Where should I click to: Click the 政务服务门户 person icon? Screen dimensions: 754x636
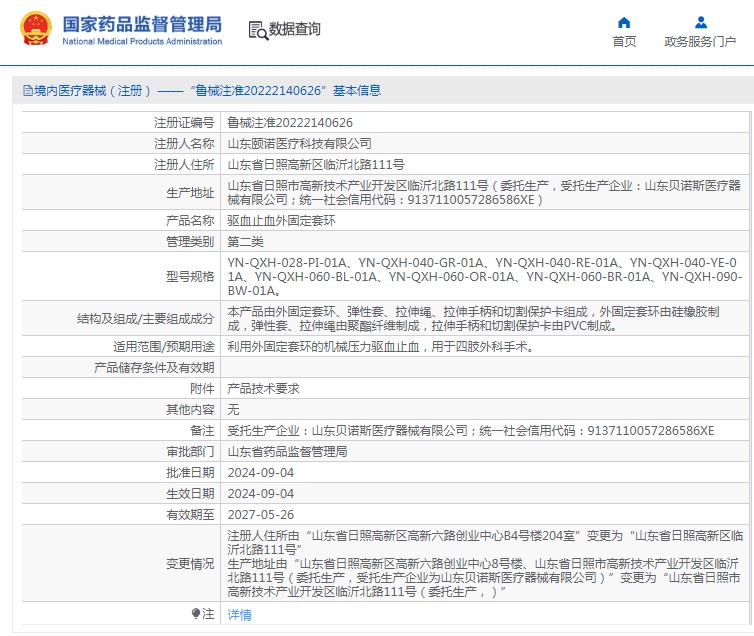(701, 23)
